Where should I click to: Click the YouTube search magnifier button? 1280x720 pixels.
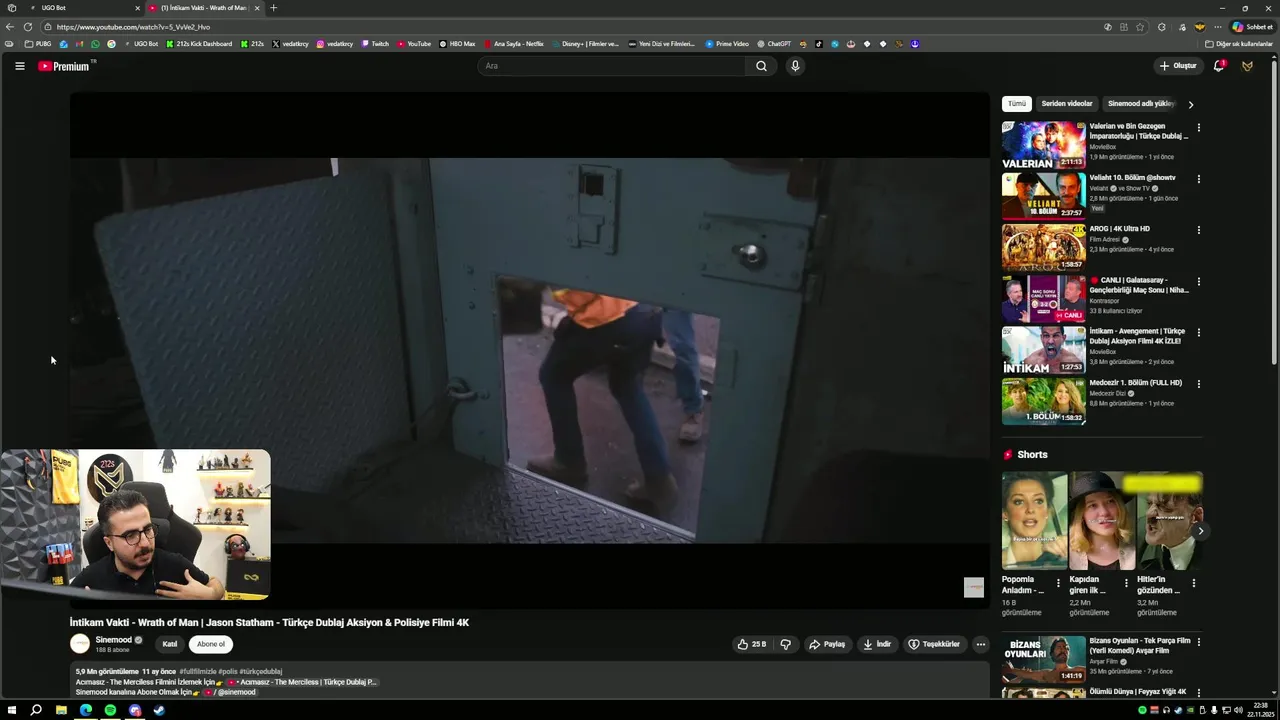click(761, 66)
